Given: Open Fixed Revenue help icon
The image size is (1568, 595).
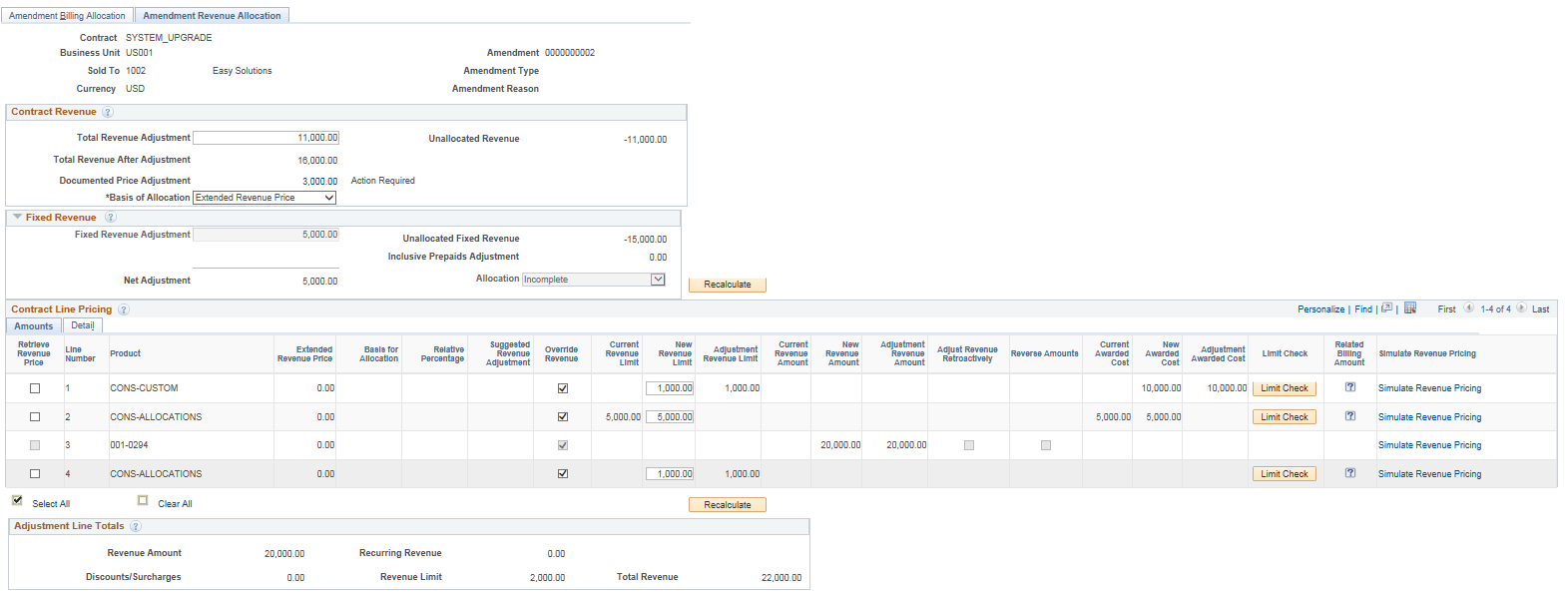Looking at the screenshot, I should tap(111, 218).
